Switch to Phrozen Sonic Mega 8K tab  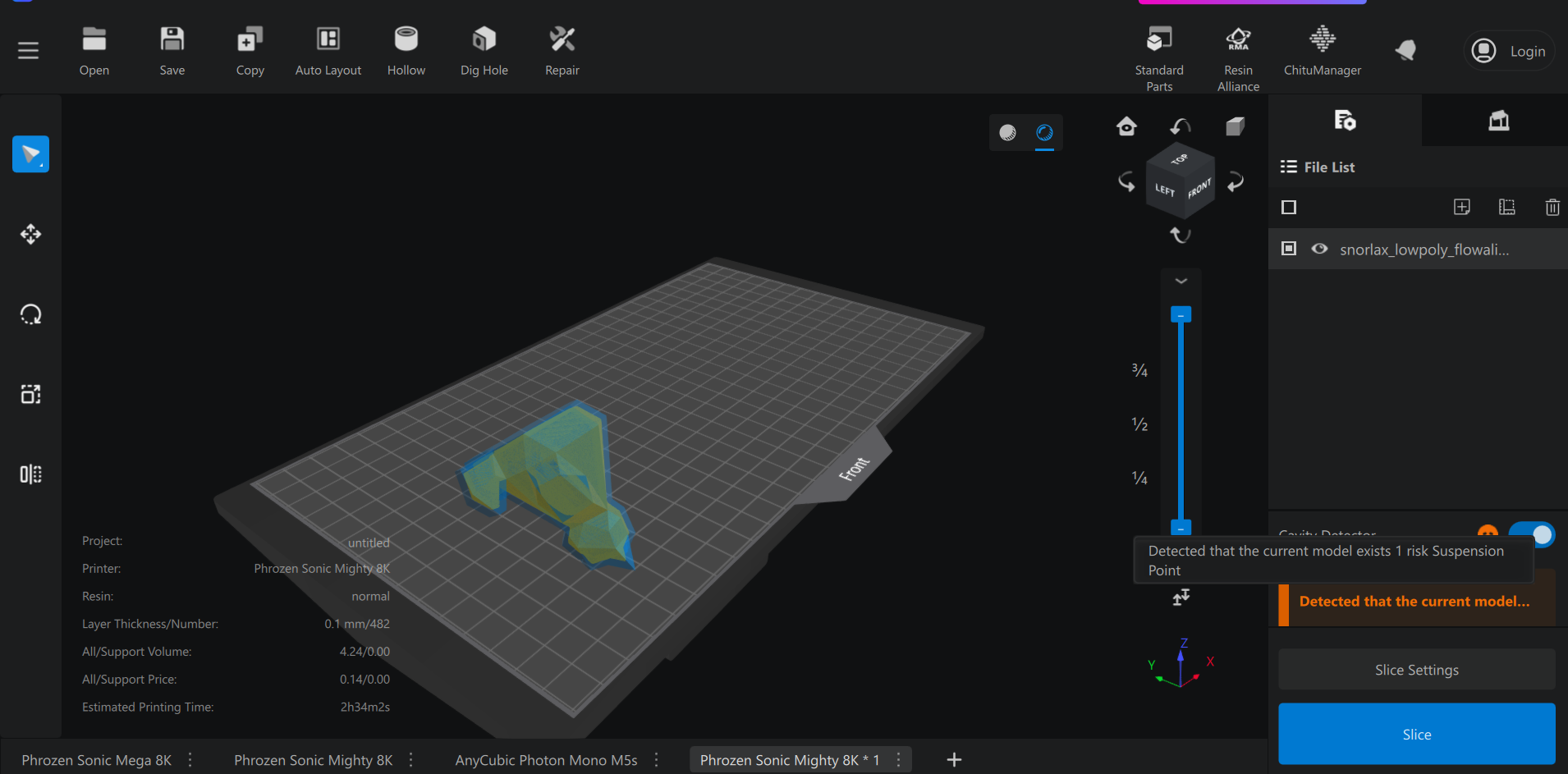point(97,760)
